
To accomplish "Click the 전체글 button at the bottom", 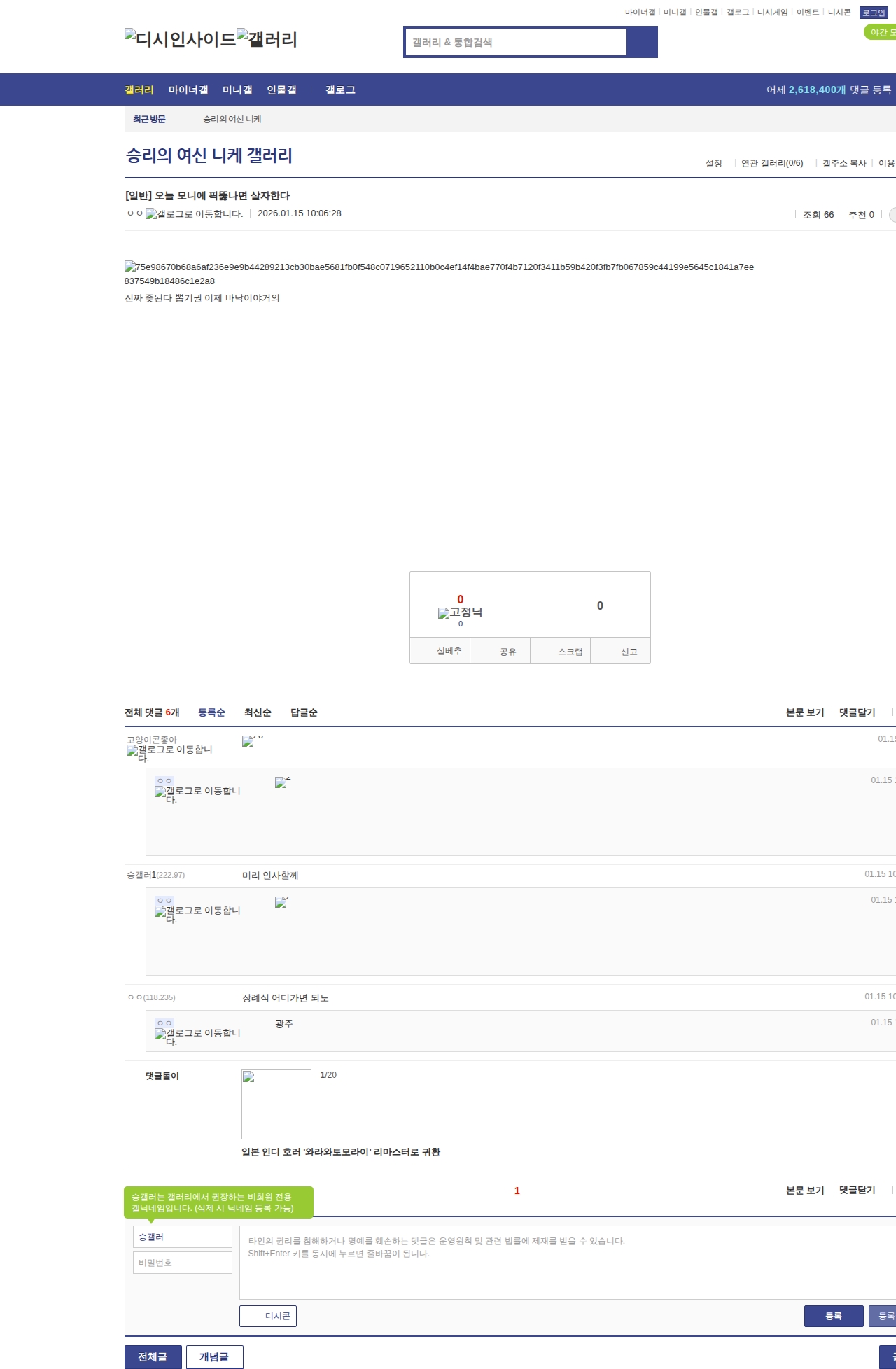I will point(153,1357).
